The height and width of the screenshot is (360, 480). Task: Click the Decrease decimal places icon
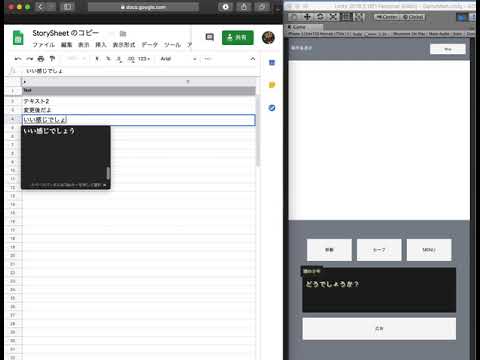[119, 59]
